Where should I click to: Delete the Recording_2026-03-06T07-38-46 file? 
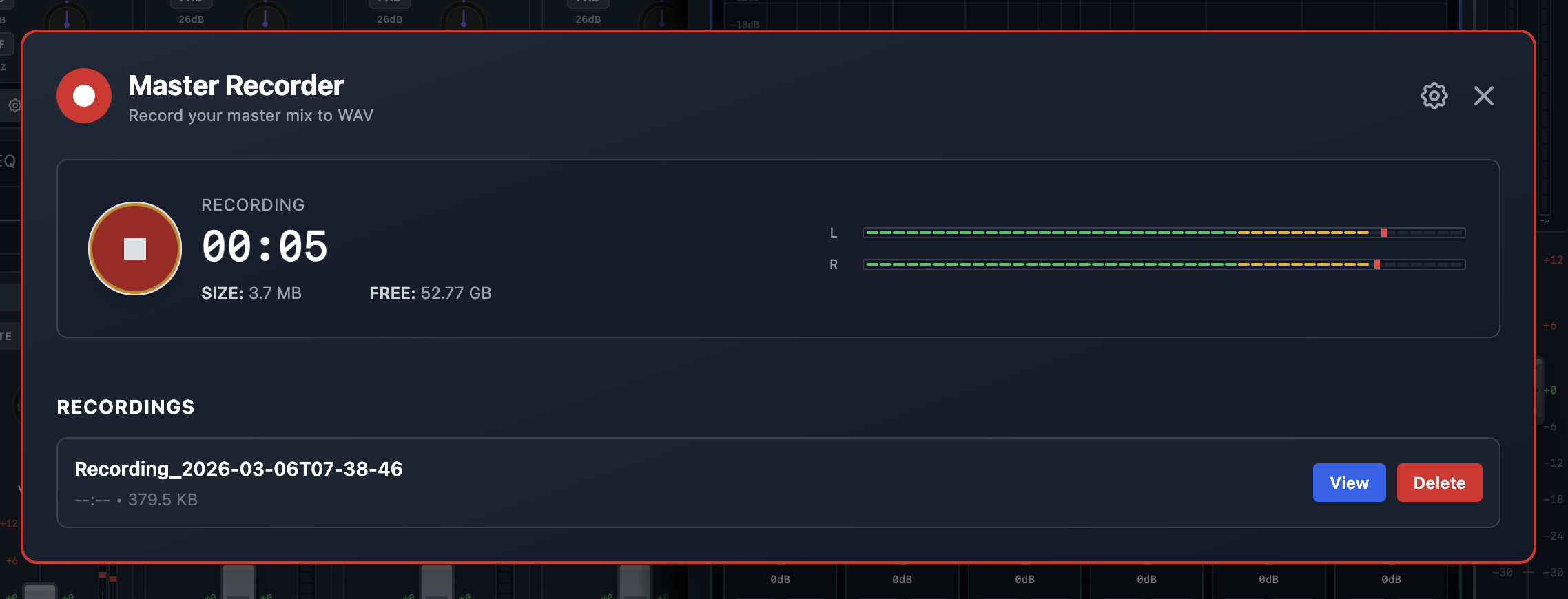coord(1438,483)
